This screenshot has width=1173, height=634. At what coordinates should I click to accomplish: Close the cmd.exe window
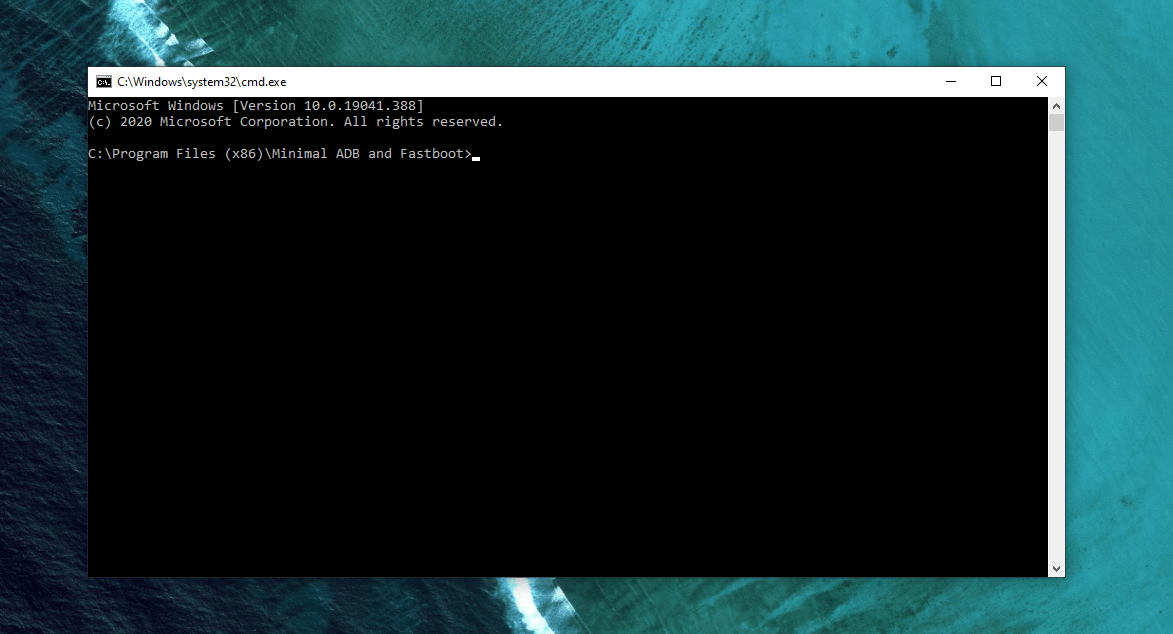click(x=1041, y=82)
